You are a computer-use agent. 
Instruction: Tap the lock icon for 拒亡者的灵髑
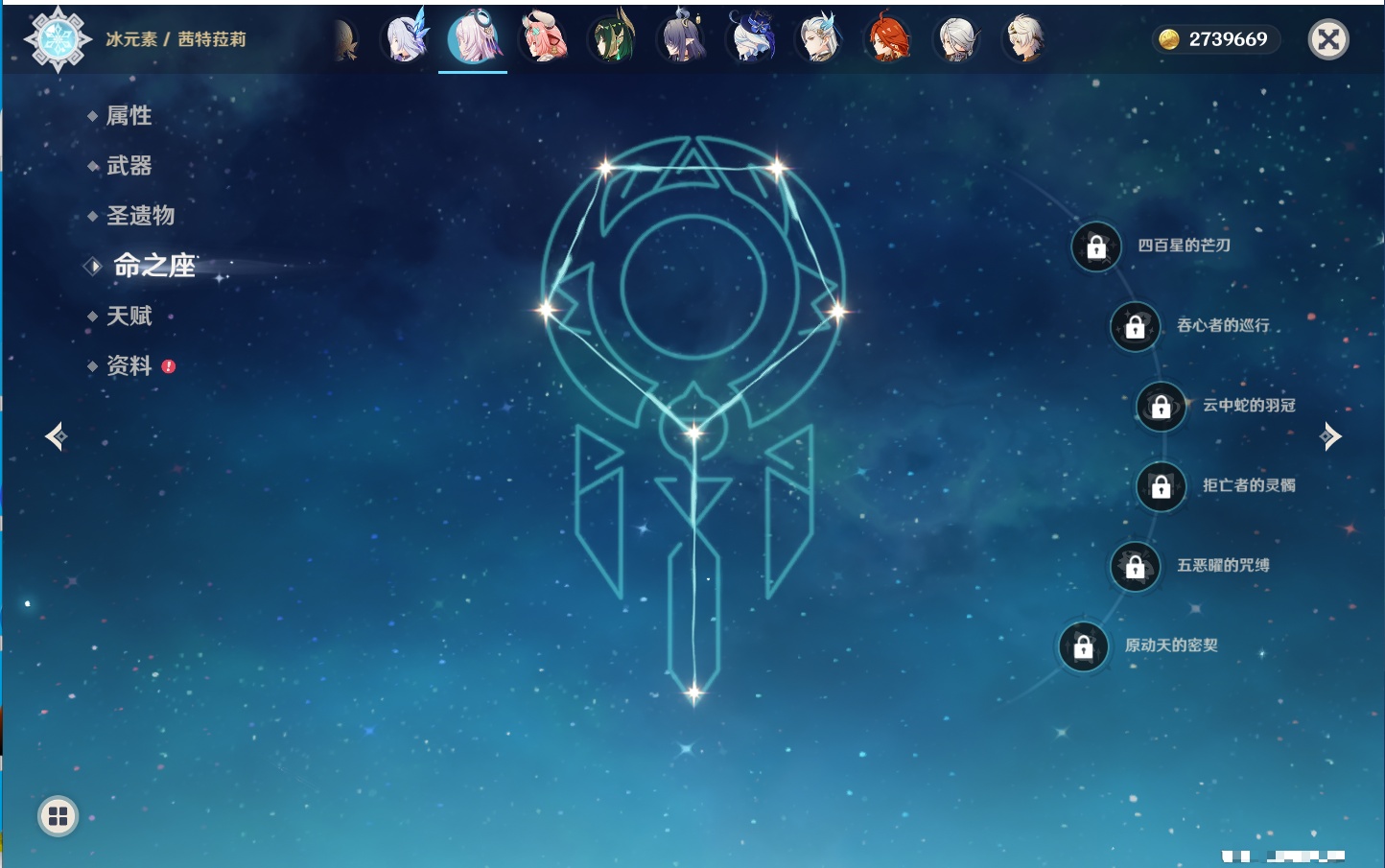[1162, 486]
